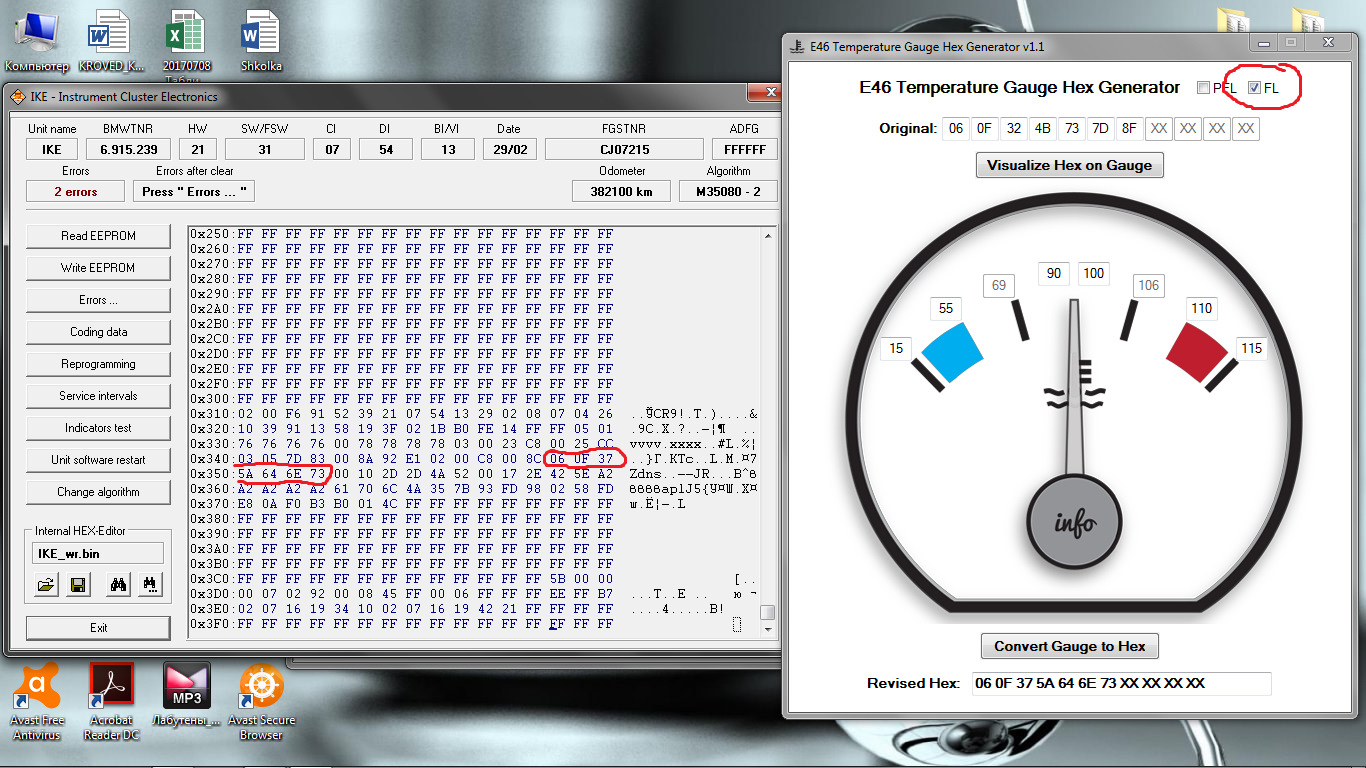Image resolution: width=1366 pixels, height=768 pixels.
Task: Click the hex dump vertical scrollbar thumb
Action: (767, 612)
